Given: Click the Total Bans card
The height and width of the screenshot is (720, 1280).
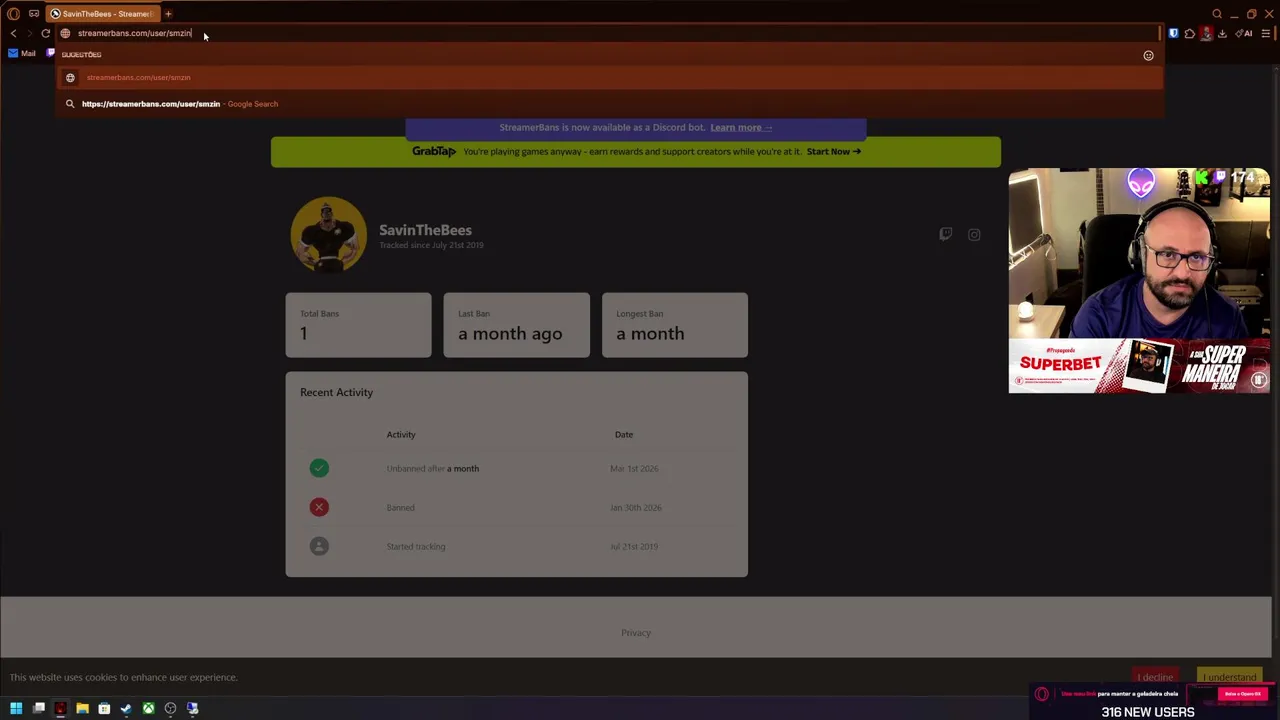Looking at the screenshot, I should pyautogui.click(x=358, y=325).
